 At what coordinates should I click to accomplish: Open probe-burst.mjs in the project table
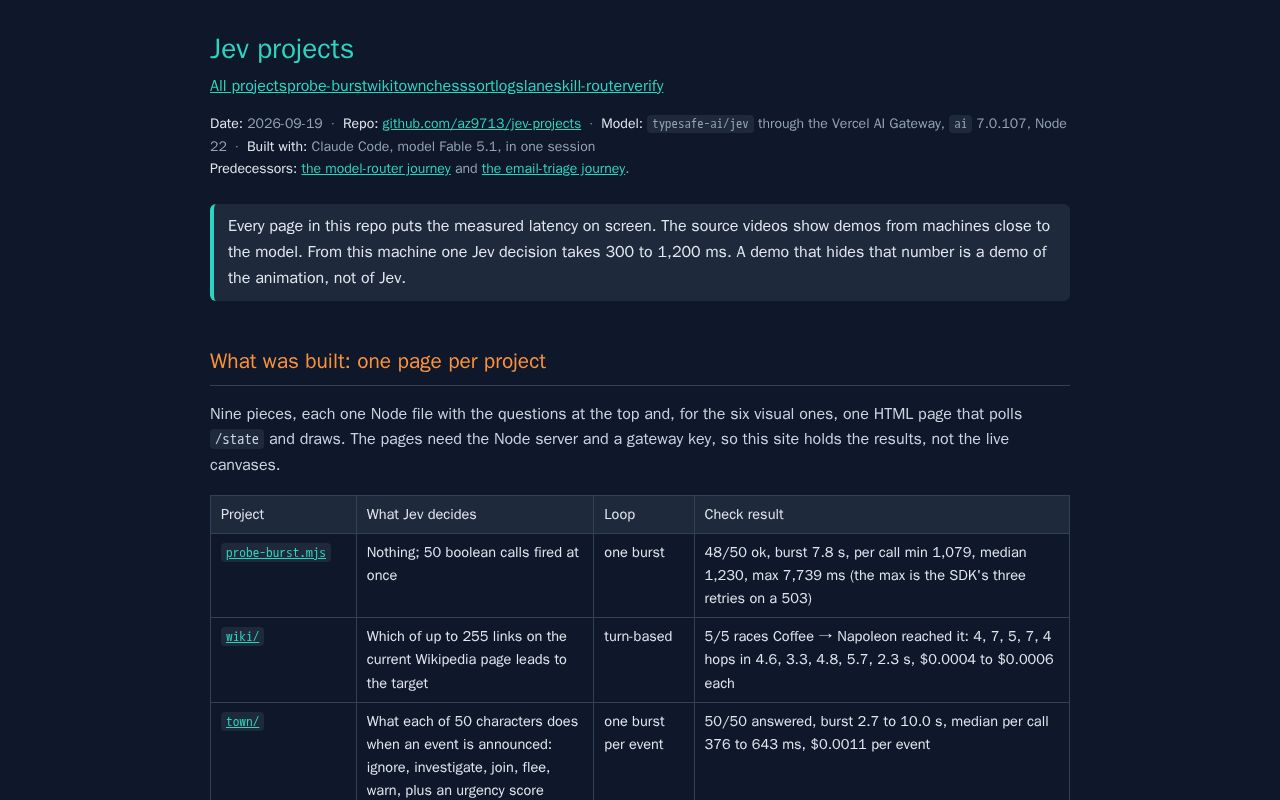click(x=276, y=553)
